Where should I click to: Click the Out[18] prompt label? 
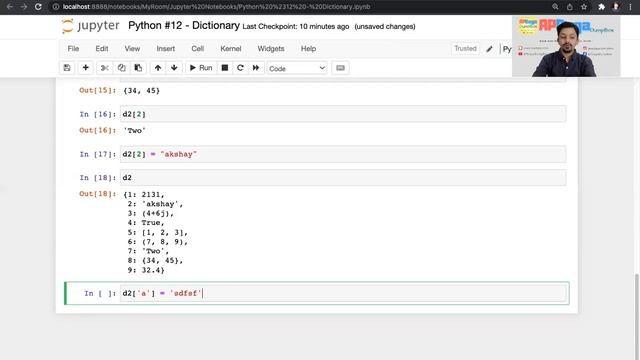point(98,194)
